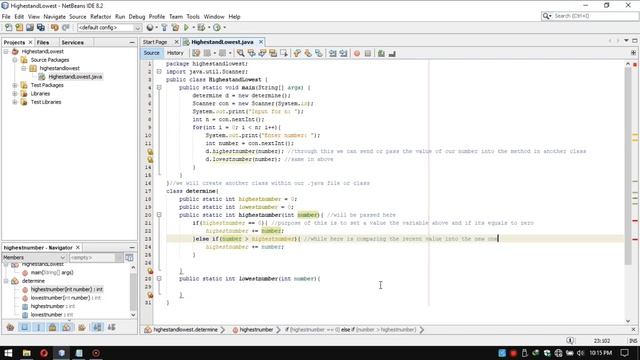640x360 pixels.
Task: Toggle Rectangular Selection editor icon
Action: pyautogui.click(x=284, y=53)
